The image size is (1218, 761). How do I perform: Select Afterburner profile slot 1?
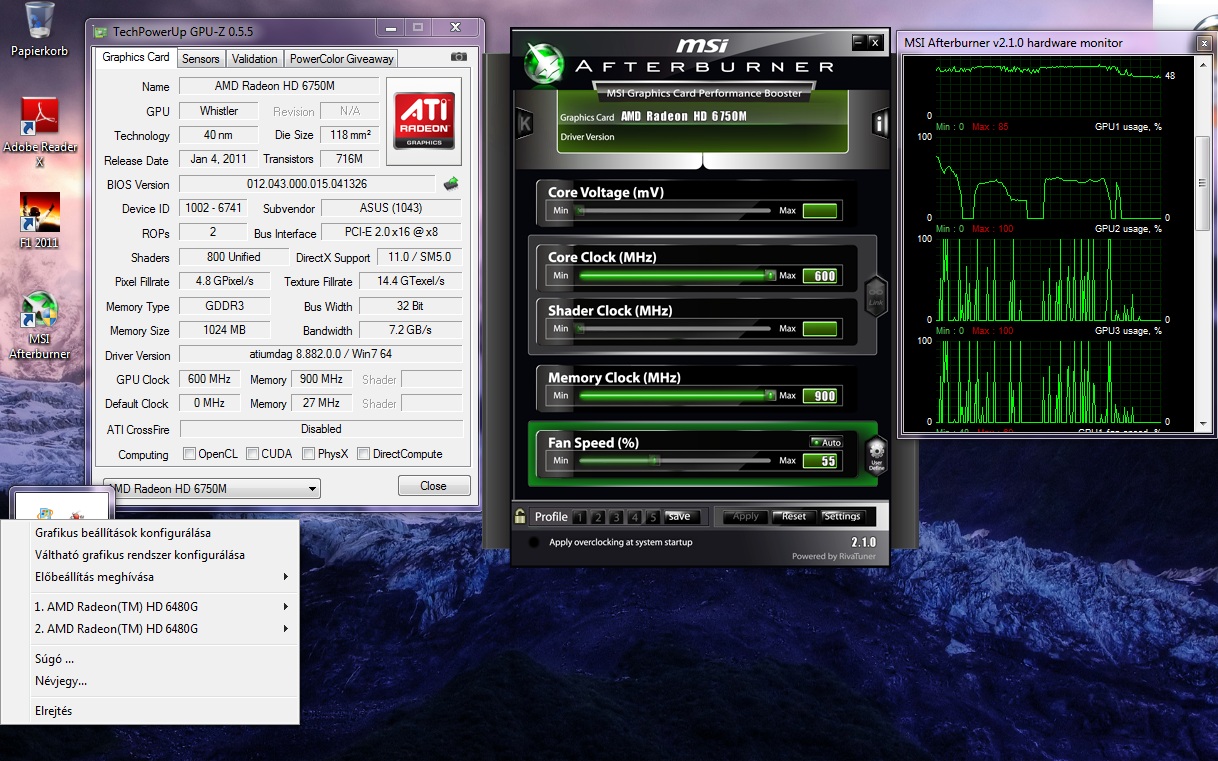point(580,517)
